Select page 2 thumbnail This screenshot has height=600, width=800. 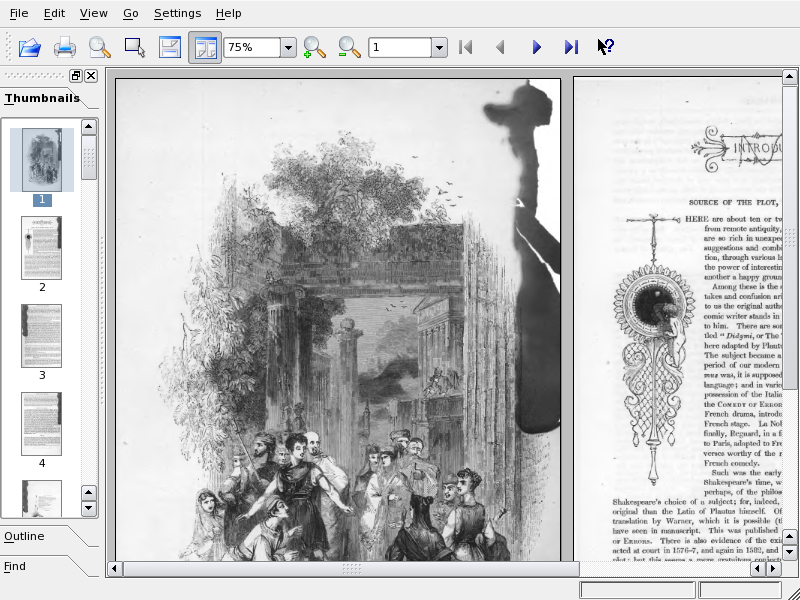click(x=41, y=248)
